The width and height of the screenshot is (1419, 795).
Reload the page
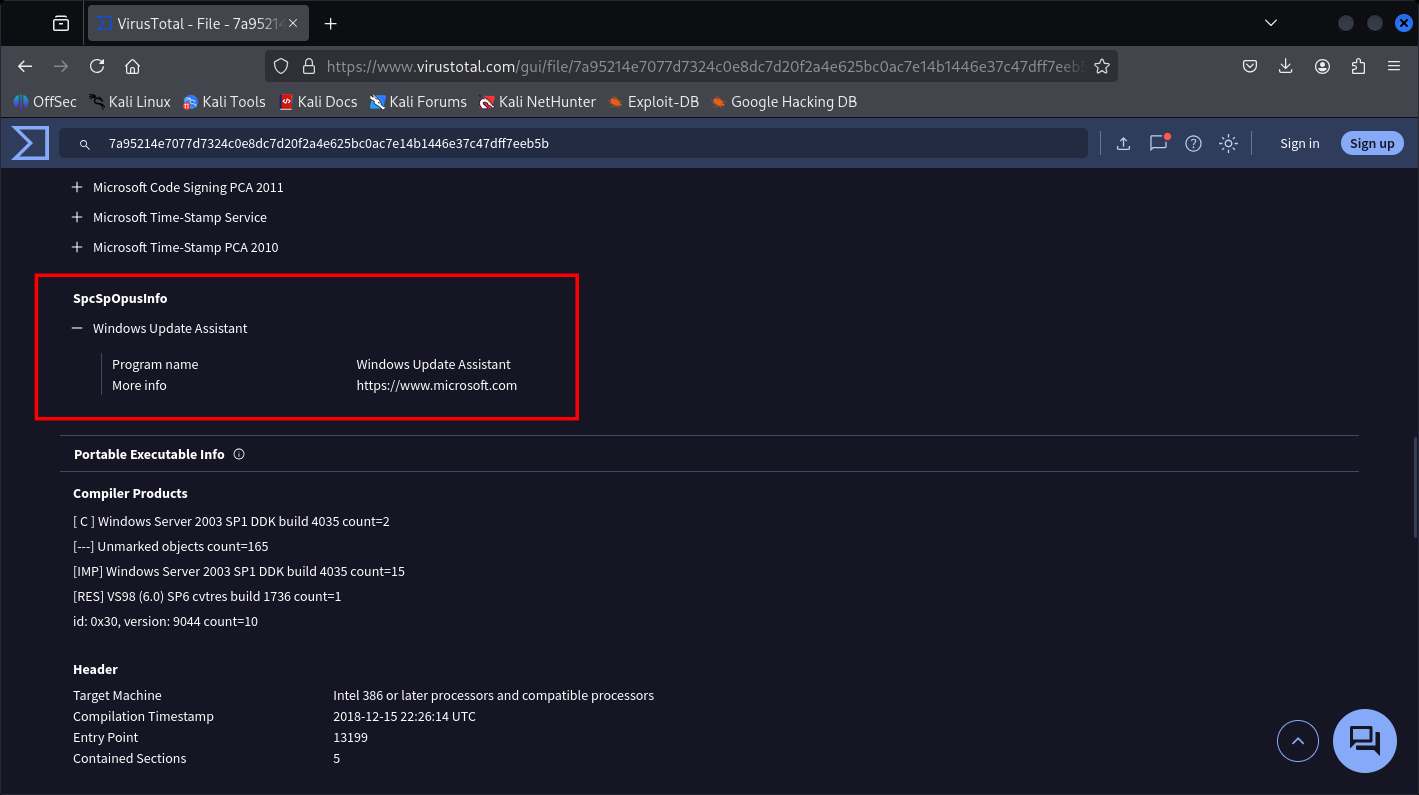tap(97, 66)
